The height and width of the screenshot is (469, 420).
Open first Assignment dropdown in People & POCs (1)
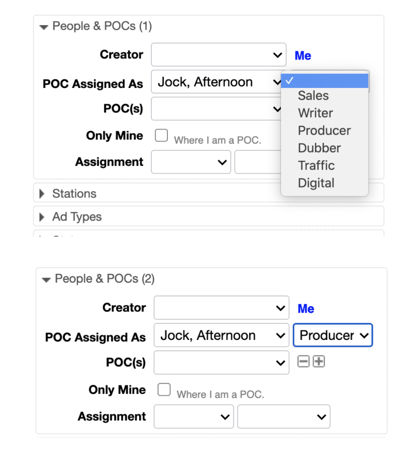[x=191, y=162]
